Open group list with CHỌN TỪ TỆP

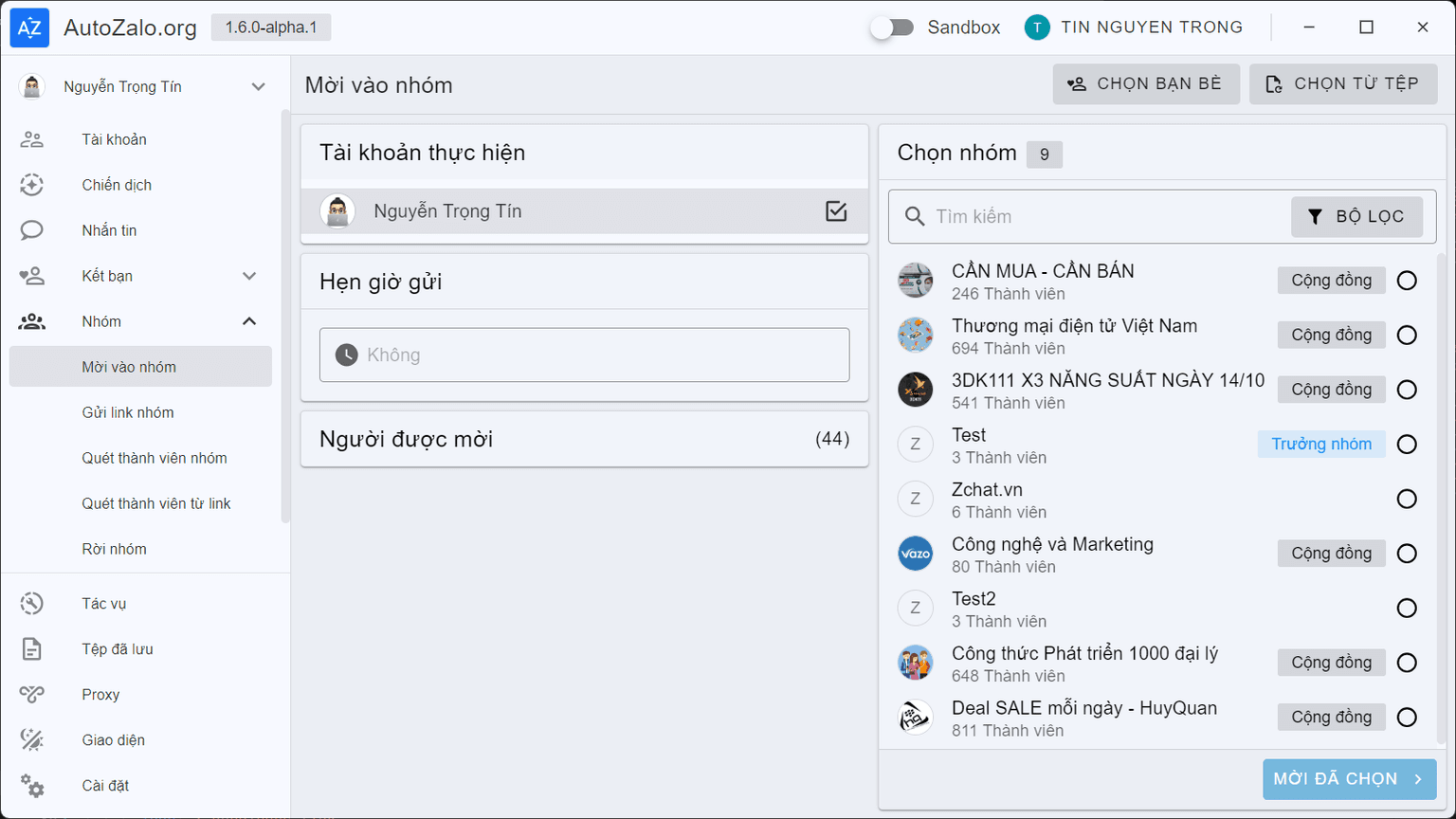1343,83
